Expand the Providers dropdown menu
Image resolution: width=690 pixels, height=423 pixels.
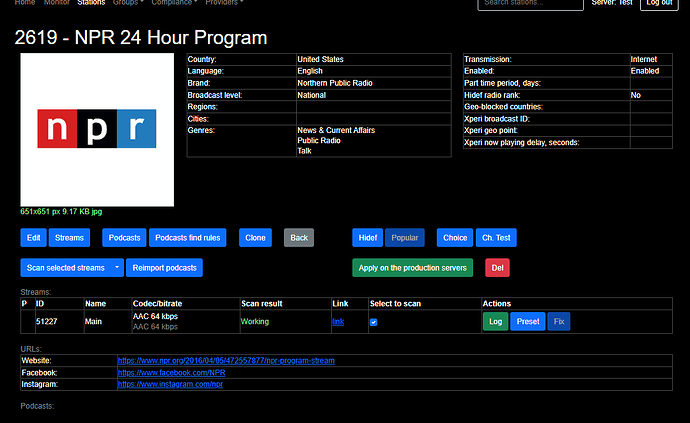[224, 3]
